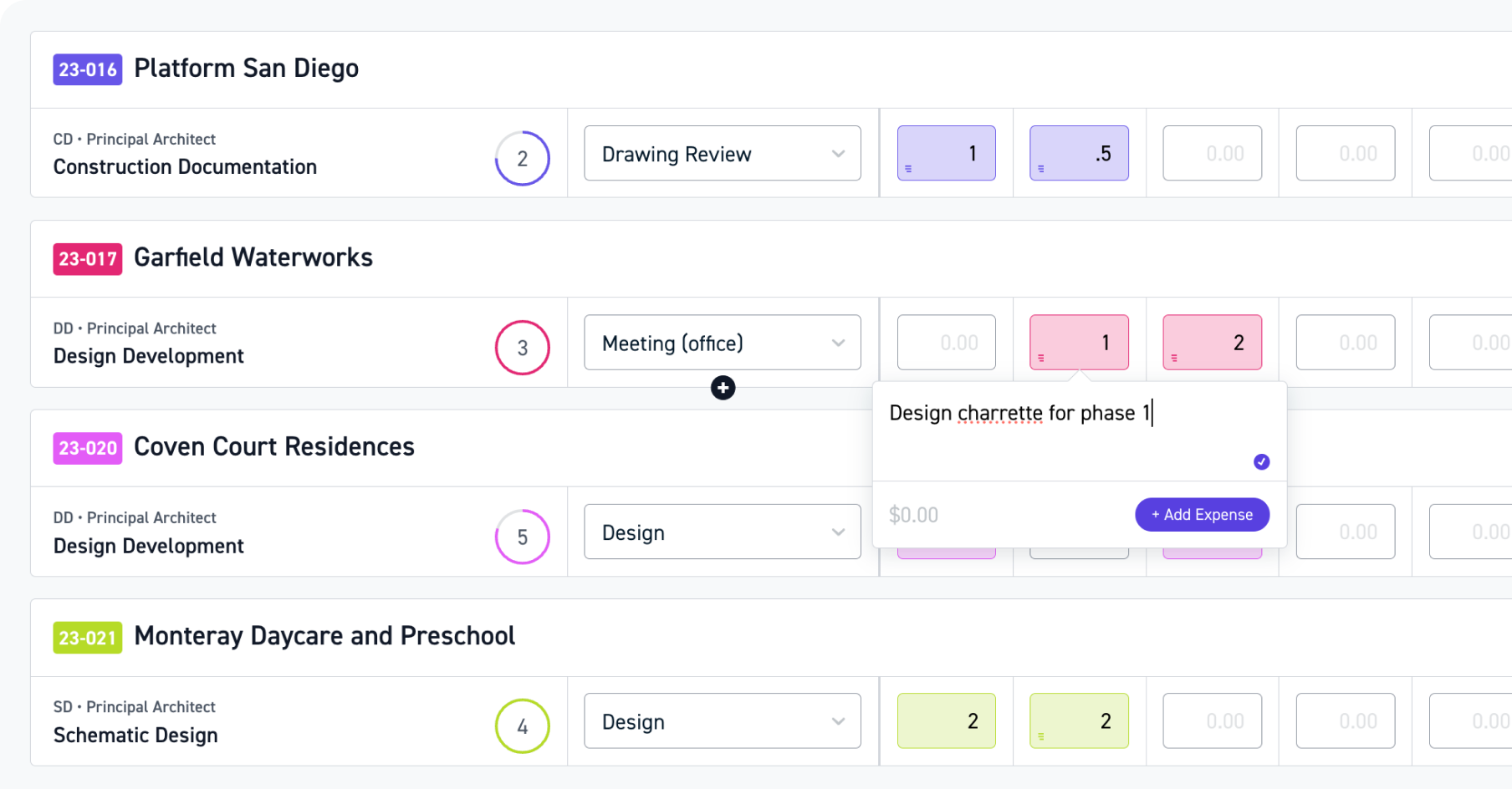The image size is (1512, 789).
Task: Click the Design charrette for phase 1 note text
Action: coord(1019,412)
